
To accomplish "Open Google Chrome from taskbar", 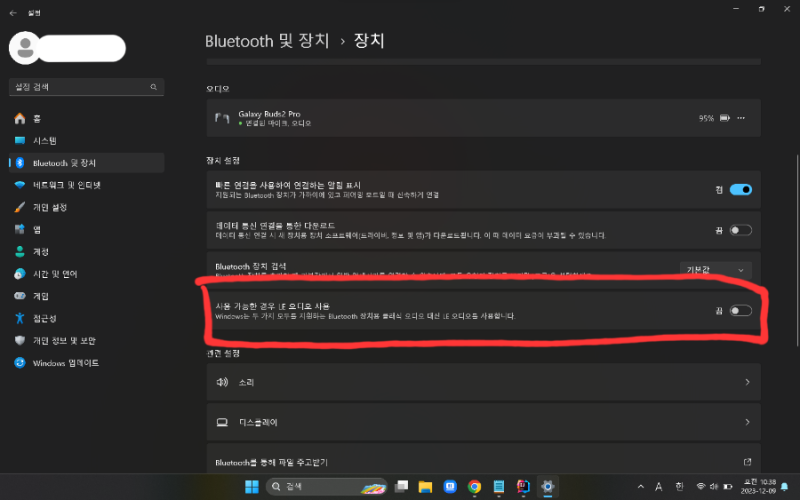I will click(x=474, y=487).
